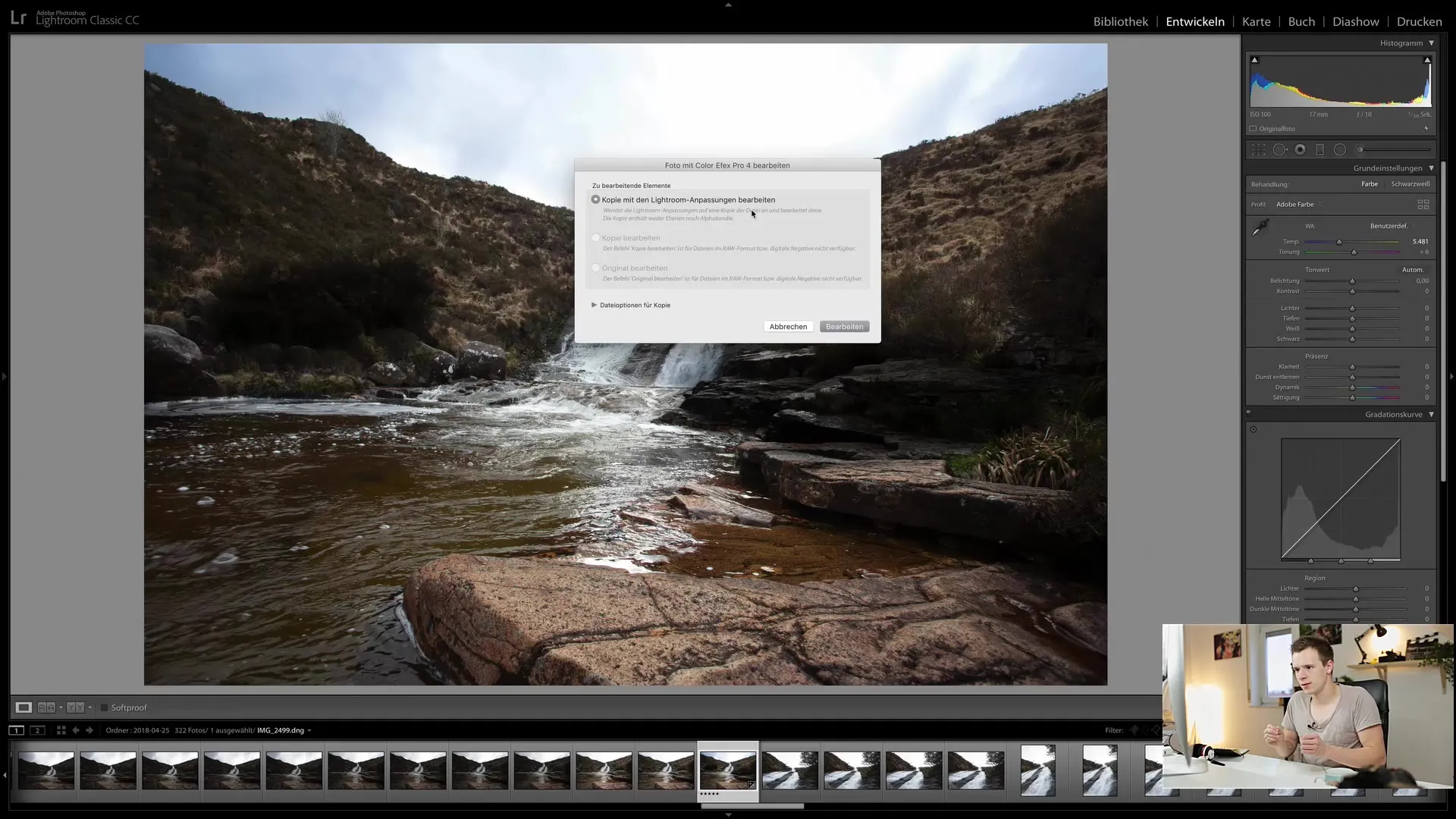The height and width of the screenshot is (819, 1456).
Task: Open the IMG_2499.dng filmstrip source dropdown
Action: [x=284, y=730]
